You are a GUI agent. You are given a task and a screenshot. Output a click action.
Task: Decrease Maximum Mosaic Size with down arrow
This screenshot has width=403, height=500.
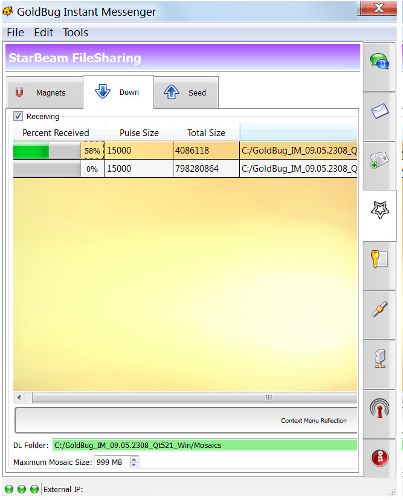(x=134, y=465)
